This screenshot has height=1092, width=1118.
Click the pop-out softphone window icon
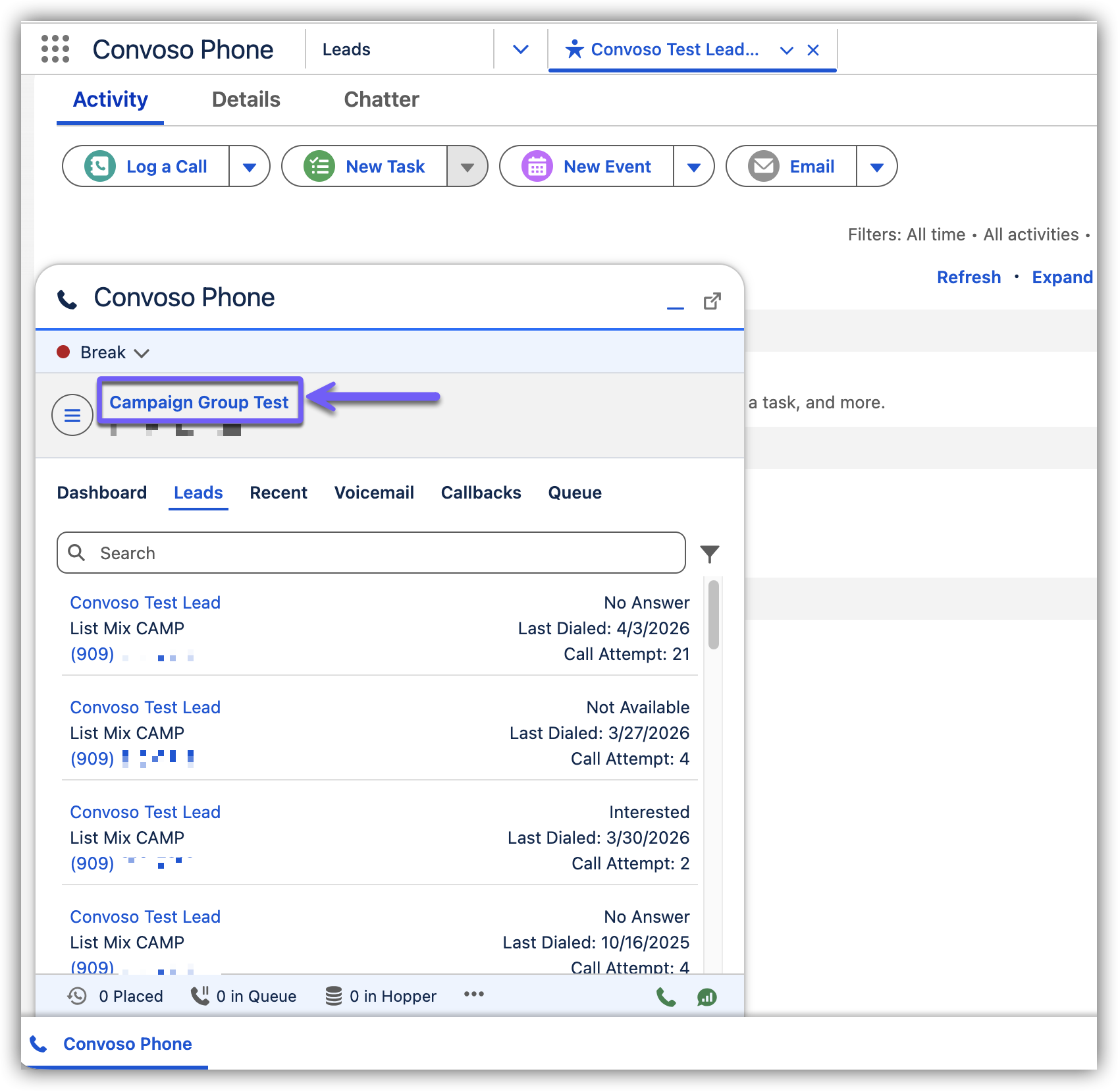712,302
